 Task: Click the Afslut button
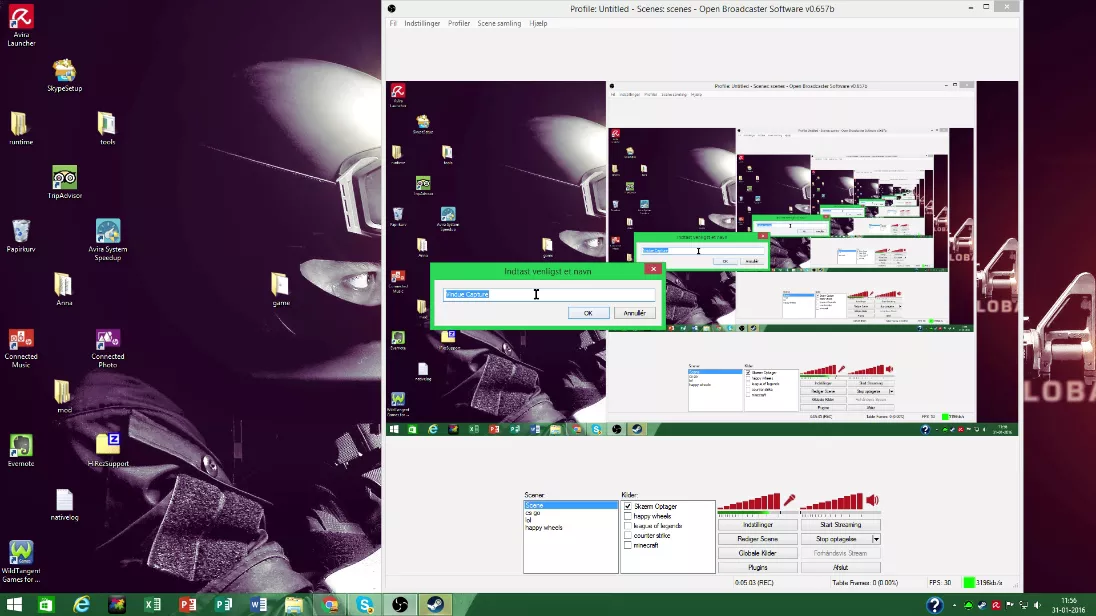[x=840, y=568]
